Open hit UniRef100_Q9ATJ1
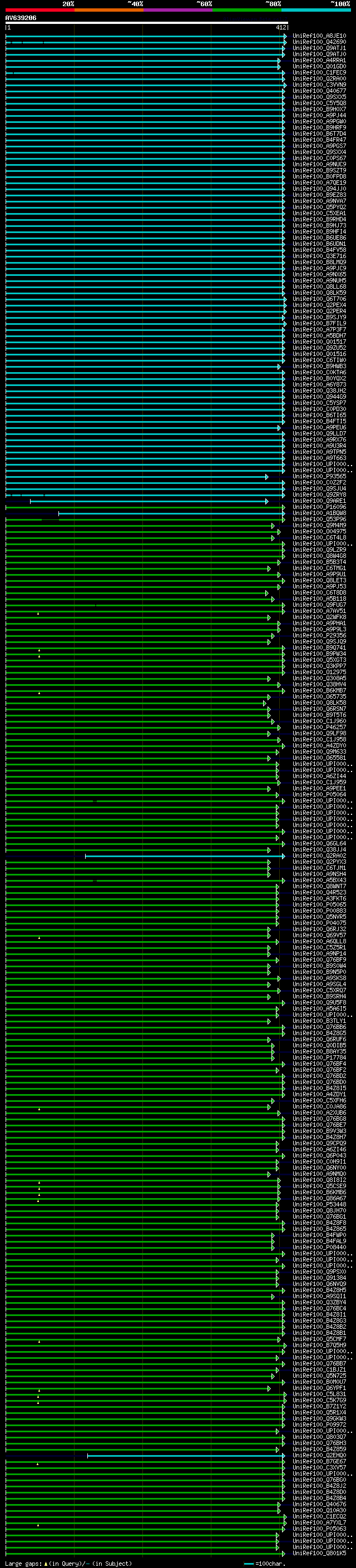356x1568 pixels. 319,48
